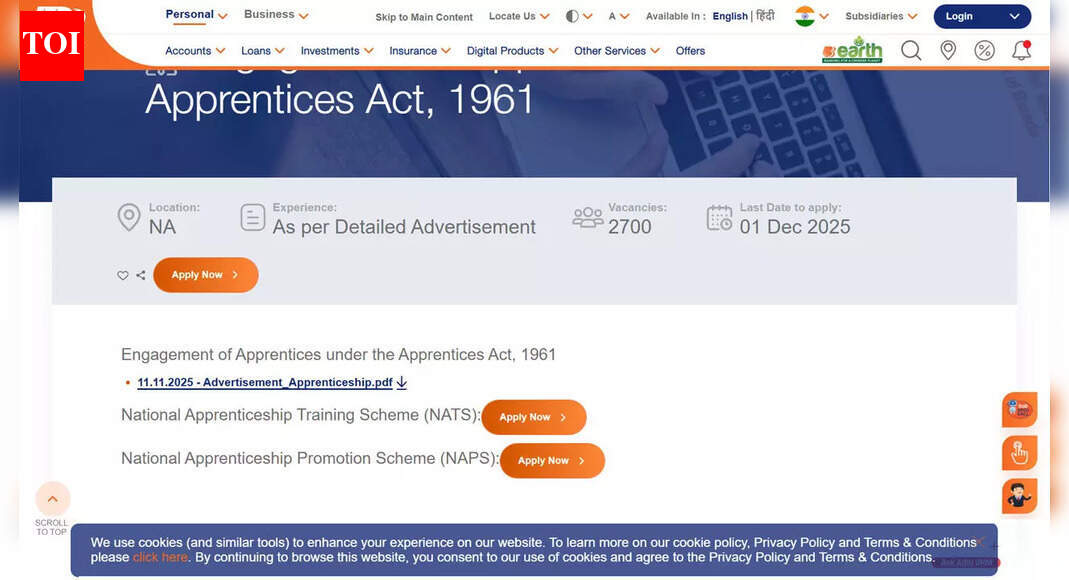Select the Business menu tab
This screenshot has height=580, width=1069.
pos(269,14)
